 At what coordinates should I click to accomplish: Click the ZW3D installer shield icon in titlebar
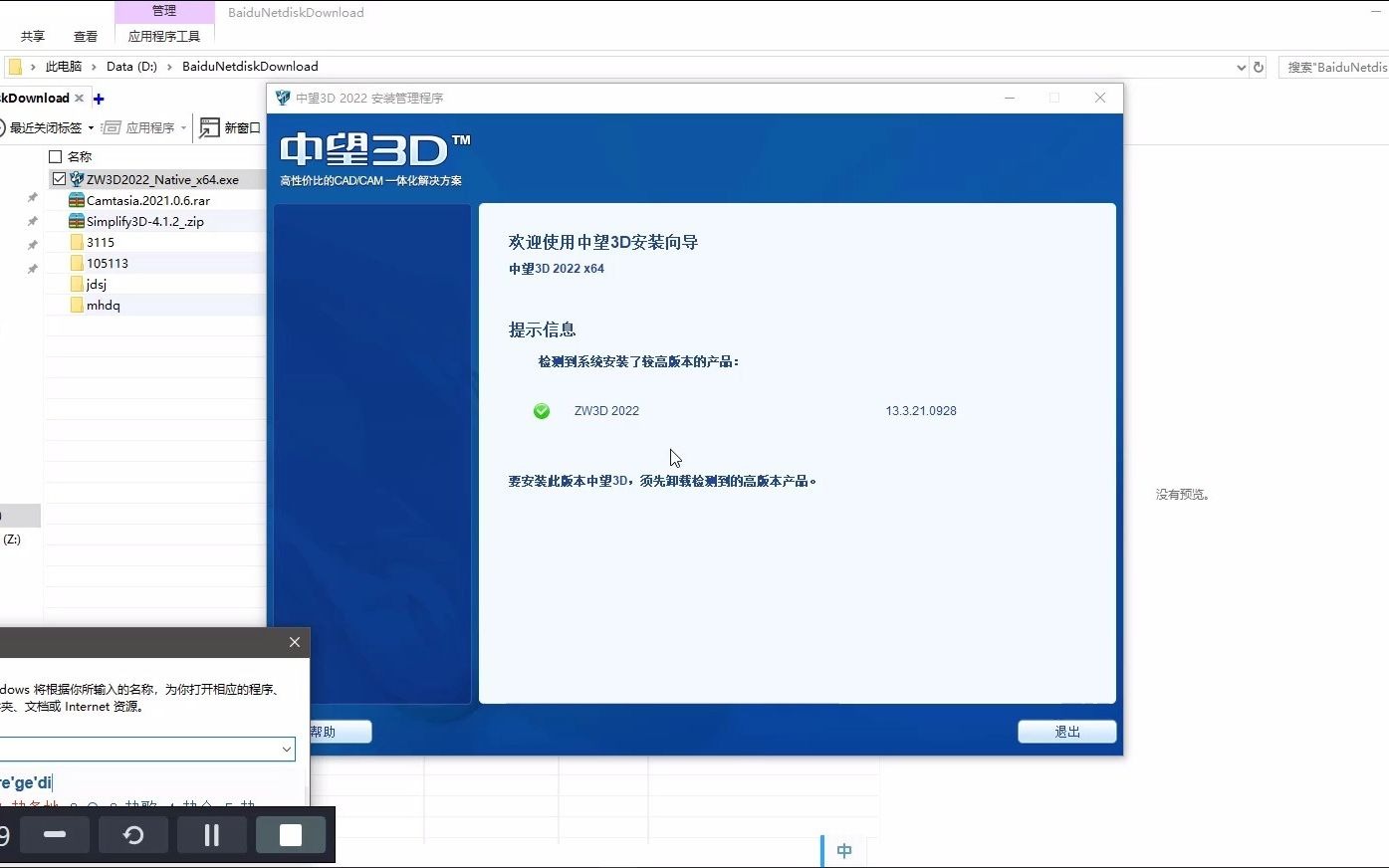click(x=282, y=98)
